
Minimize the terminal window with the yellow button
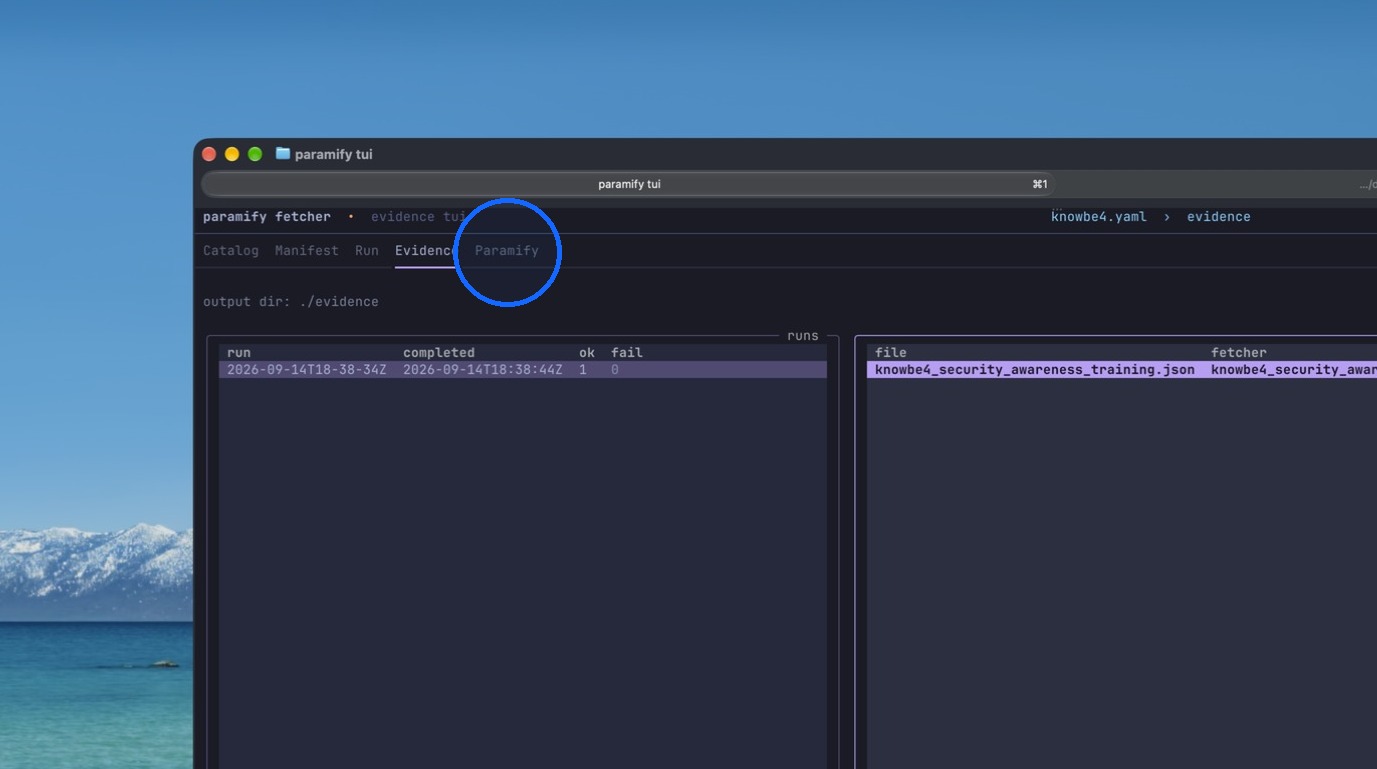tap(232, 154)
